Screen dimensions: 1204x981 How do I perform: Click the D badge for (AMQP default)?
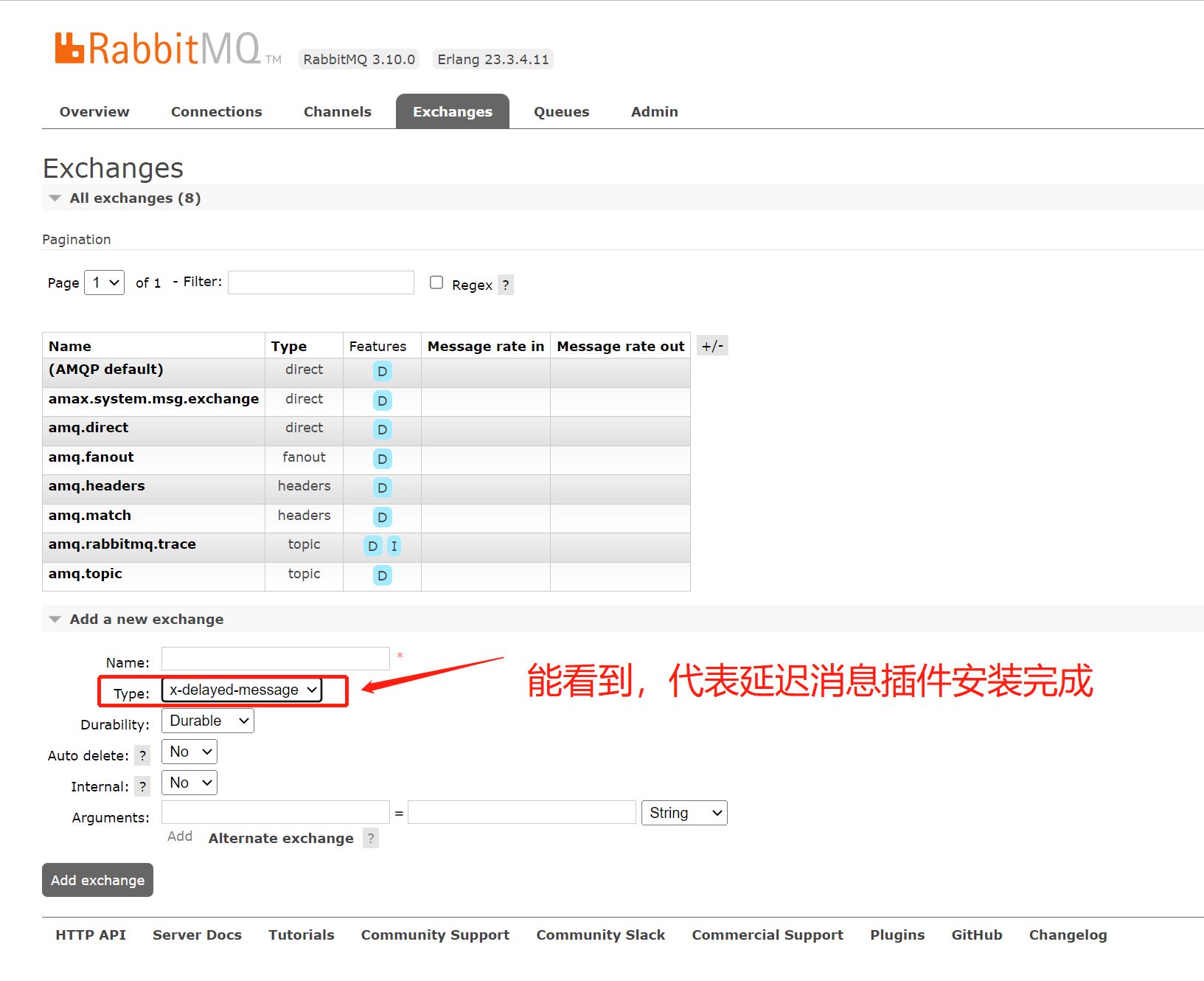382,371
